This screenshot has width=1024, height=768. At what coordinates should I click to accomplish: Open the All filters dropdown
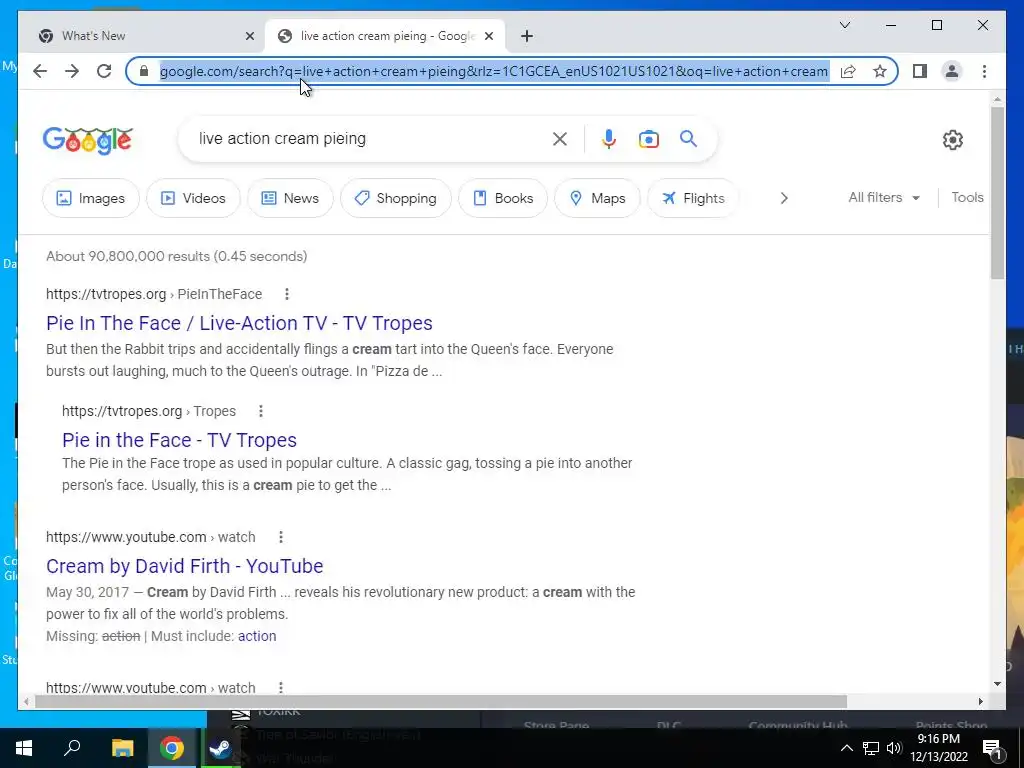tap(884, 197)
